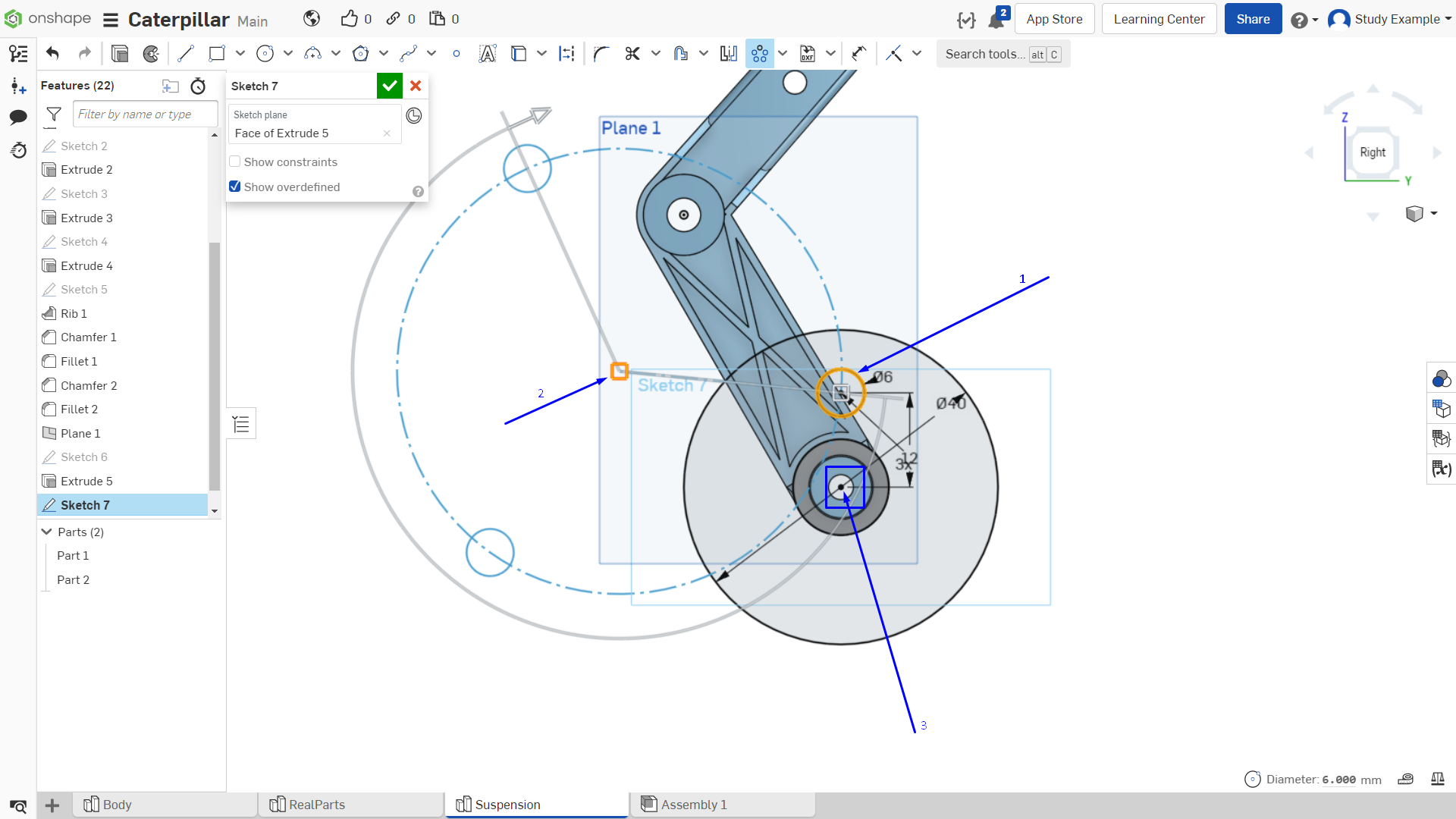This screenshot has height=819, width=1456.
Task: Expand the spline tool dropdown arrow
Action: point(431,54)
